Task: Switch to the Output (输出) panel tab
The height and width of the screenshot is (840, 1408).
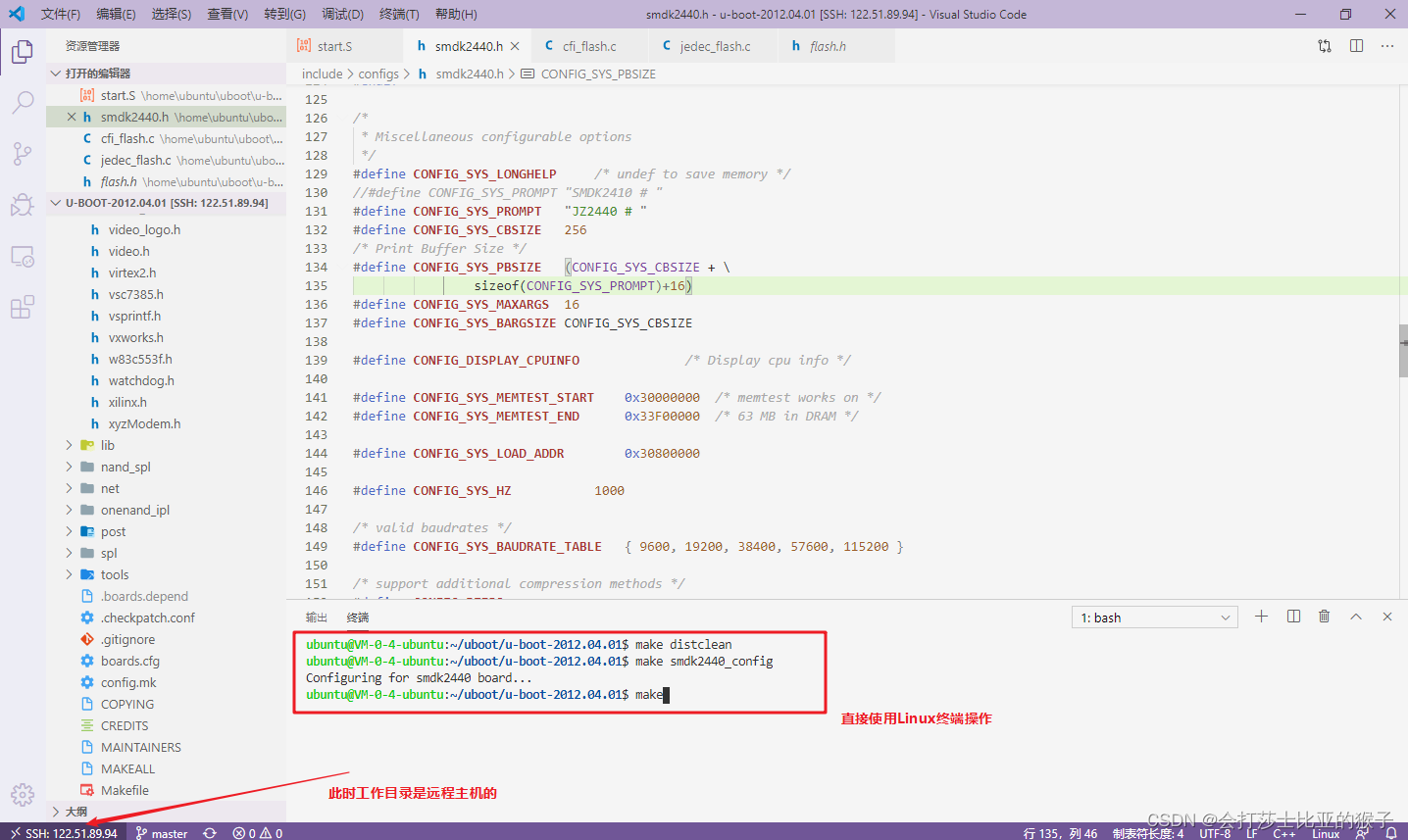Action: pos(316,618)
